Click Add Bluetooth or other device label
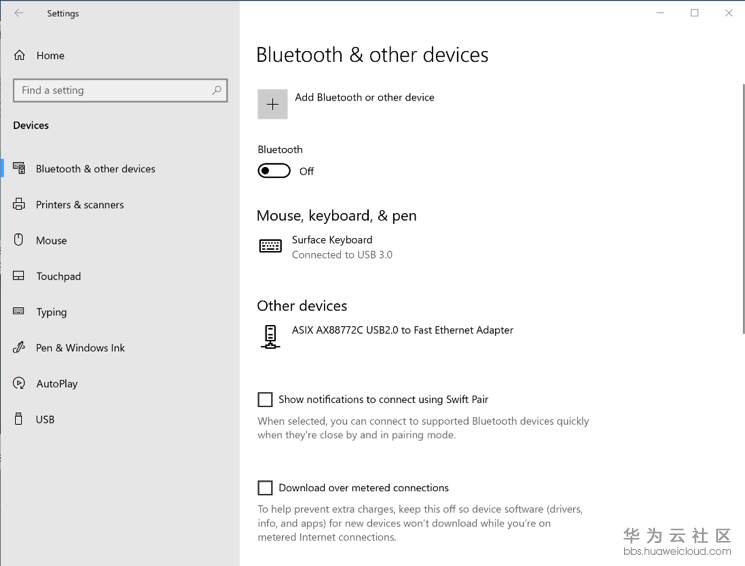745x566 pixels. click(364, 98)
